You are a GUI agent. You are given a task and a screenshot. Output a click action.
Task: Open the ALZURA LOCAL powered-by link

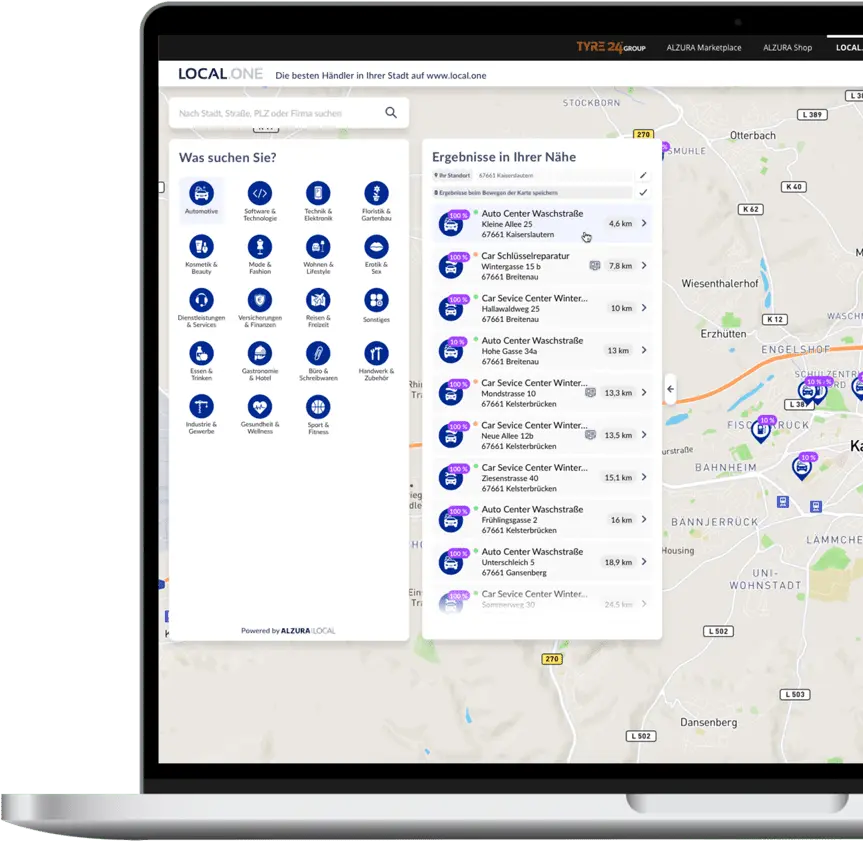pyautogui.click(x=308, y=631)
